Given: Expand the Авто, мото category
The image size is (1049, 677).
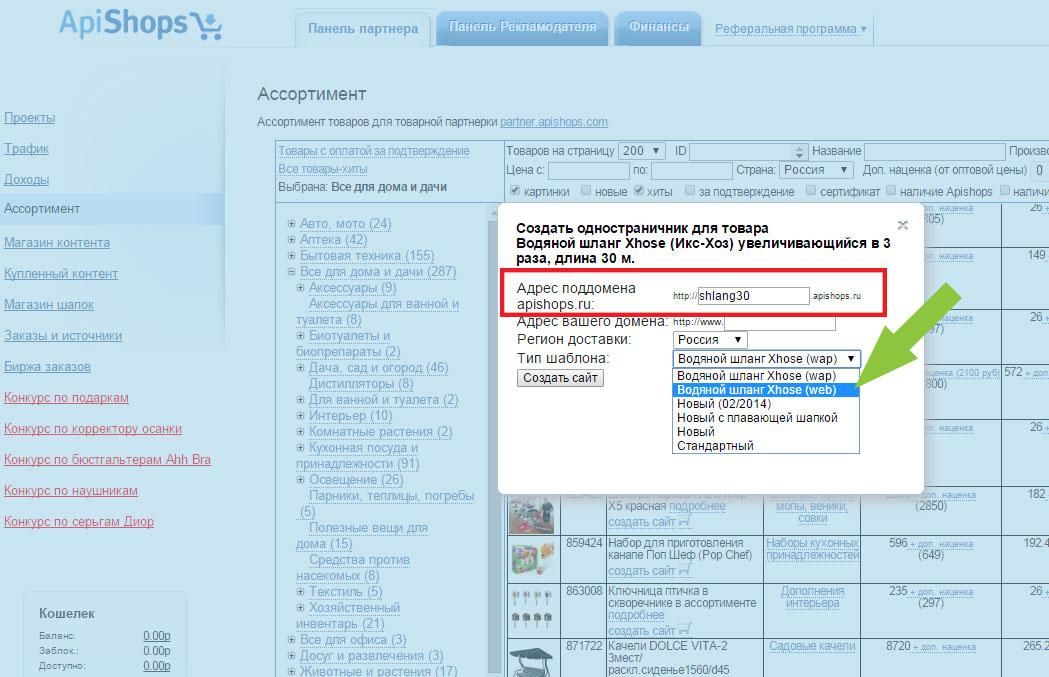Looking at the screenshot, I should point(291,223).
